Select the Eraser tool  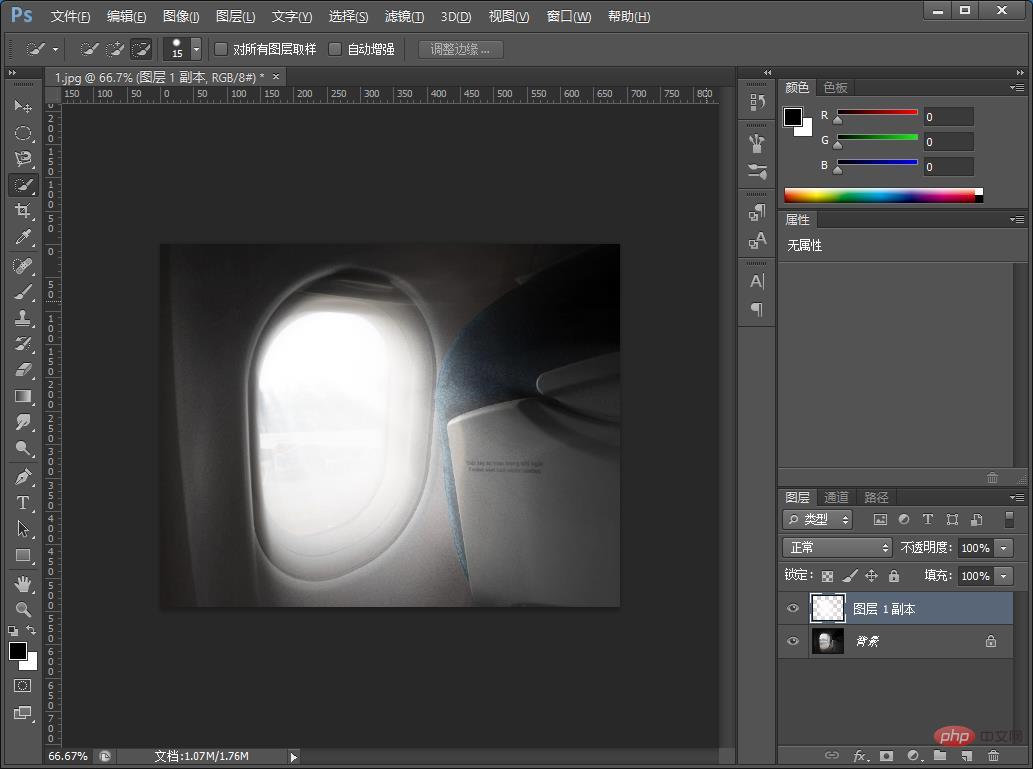tap(23, 370)
